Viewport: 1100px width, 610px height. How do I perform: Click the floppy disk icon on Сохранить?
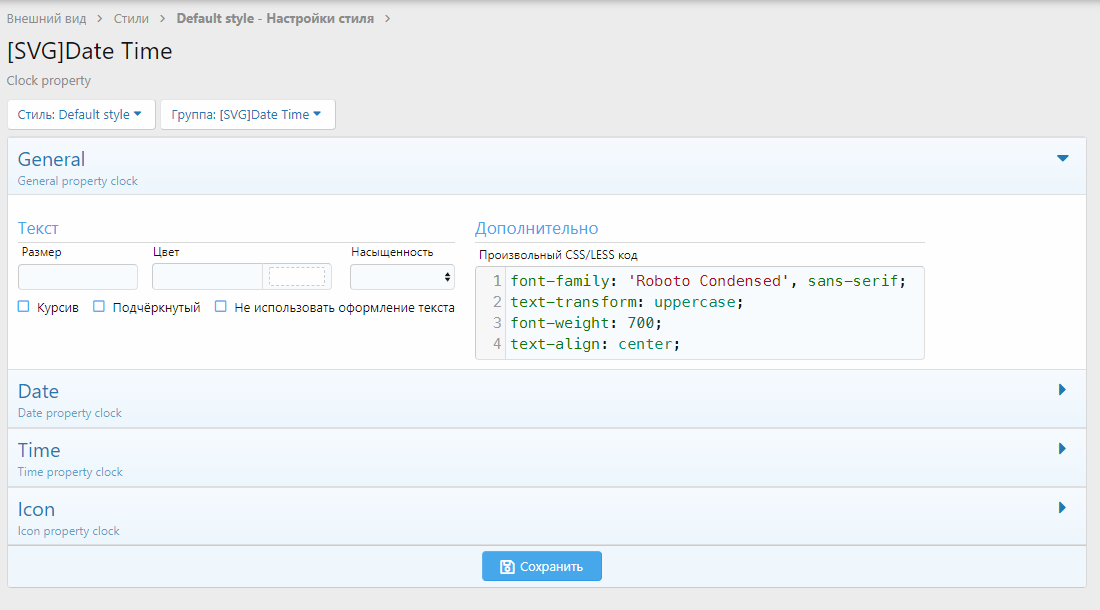coord(507,567)
